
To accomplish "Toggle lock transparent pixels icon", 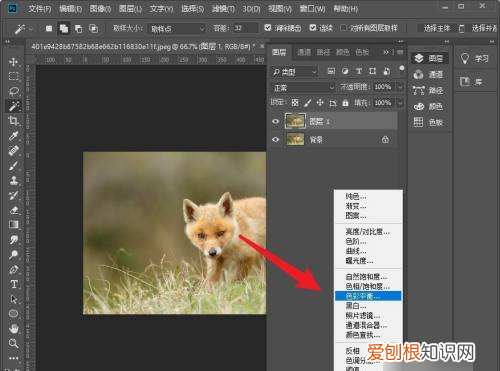I will click(x=295, y=103).
